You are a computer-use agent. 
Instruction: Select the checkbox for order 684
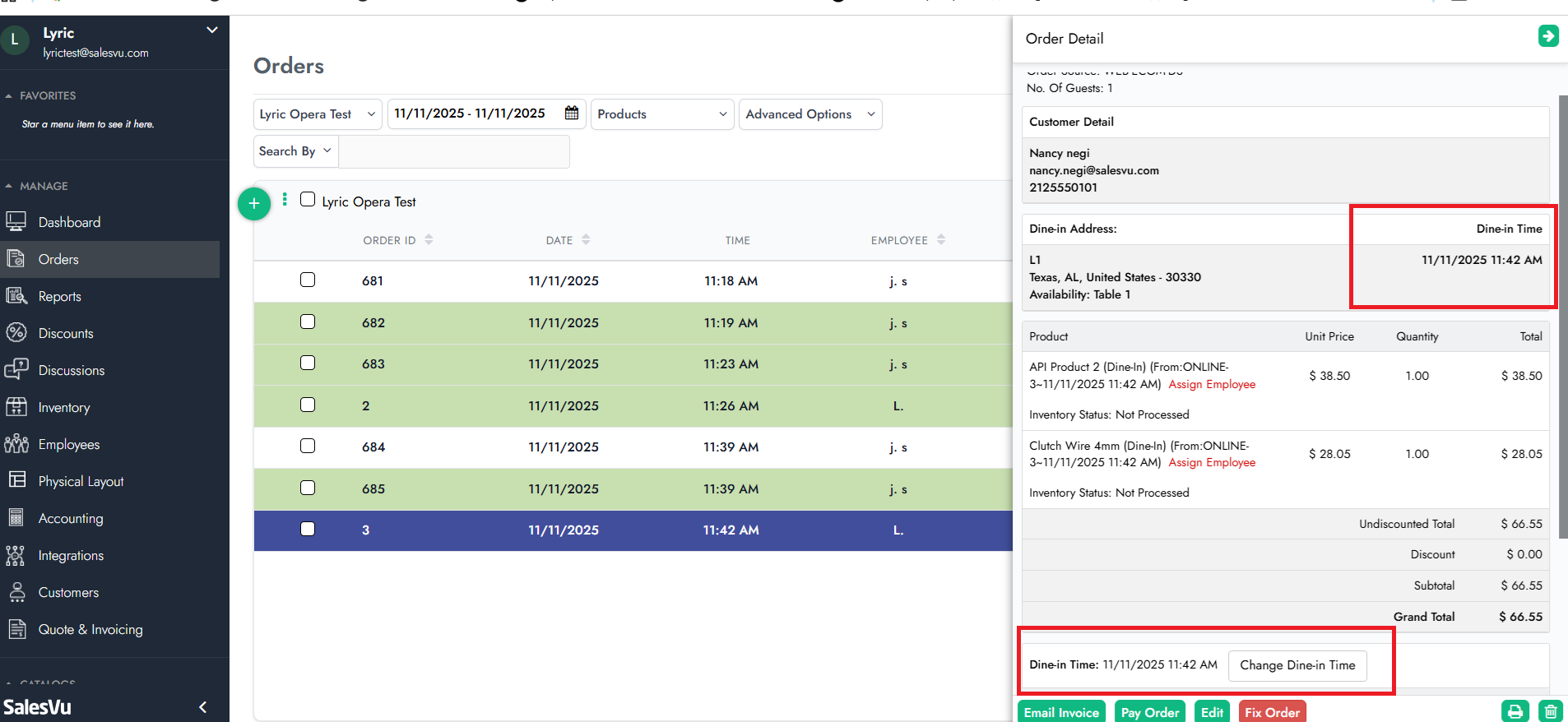point(308,446)
